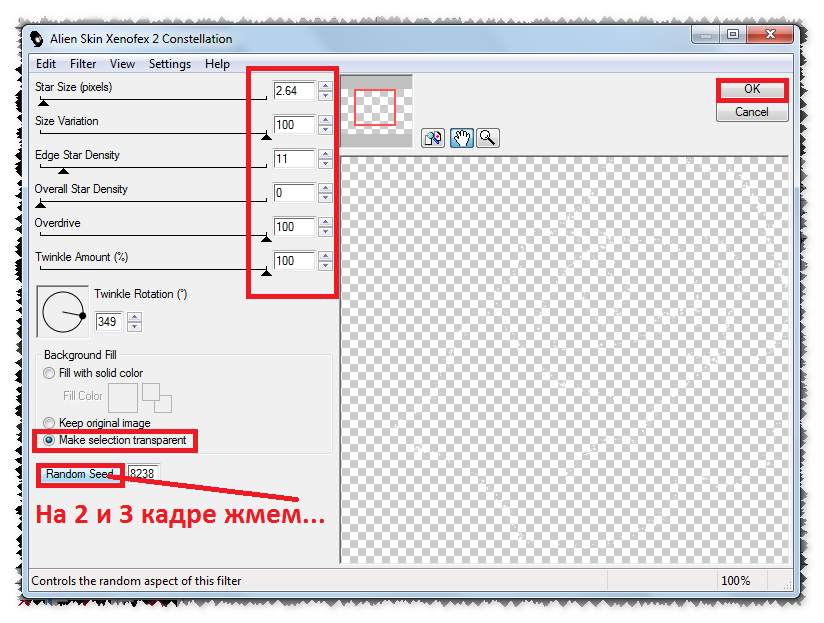Decrease Overall Star Density with down arrow
The height and width of the screenshot is (623, 824).
tap(325, 198)
